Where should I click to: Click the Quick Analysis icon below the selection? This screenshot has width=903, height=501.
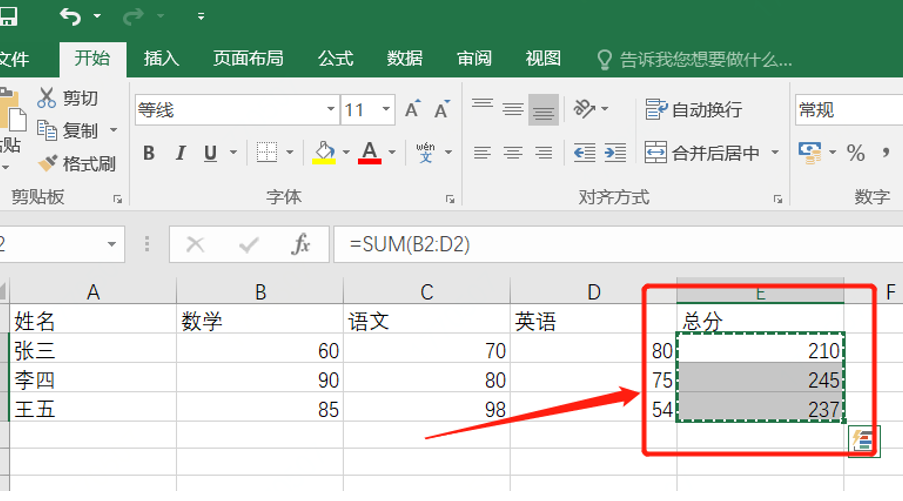864,441
